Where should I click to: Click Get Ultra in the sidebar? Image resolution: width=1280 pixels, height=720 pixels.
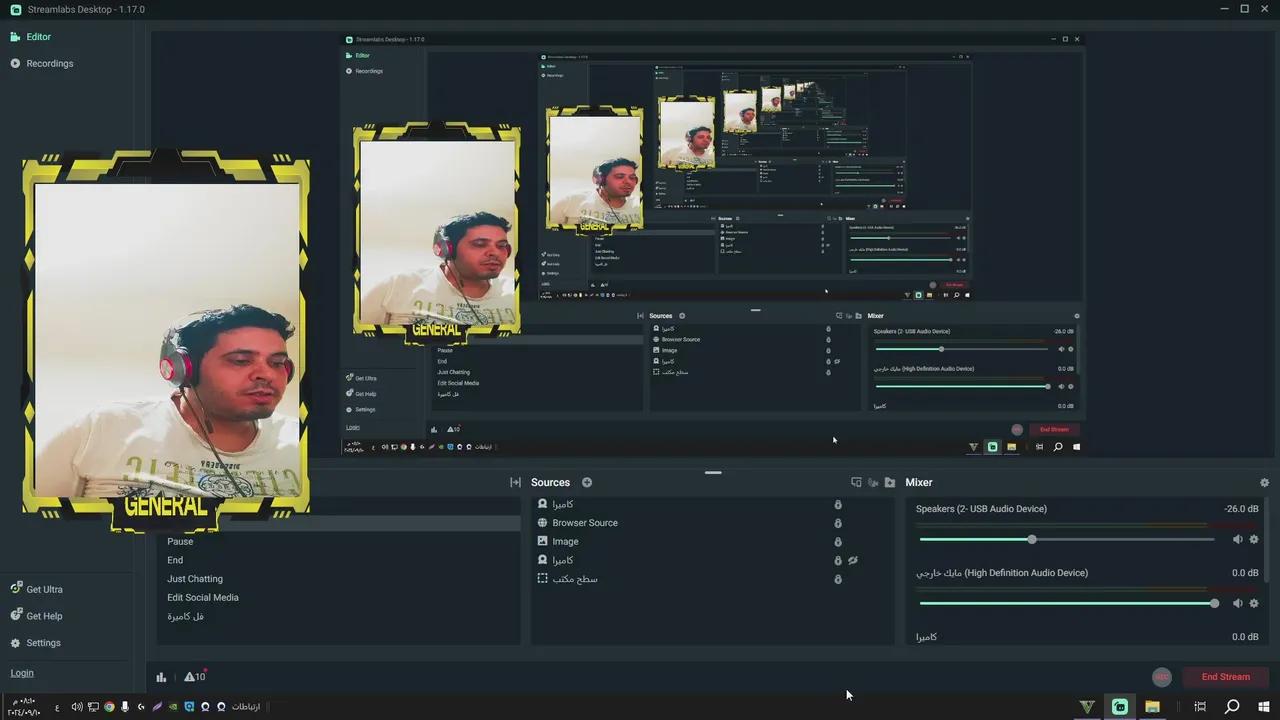(44, 589)
